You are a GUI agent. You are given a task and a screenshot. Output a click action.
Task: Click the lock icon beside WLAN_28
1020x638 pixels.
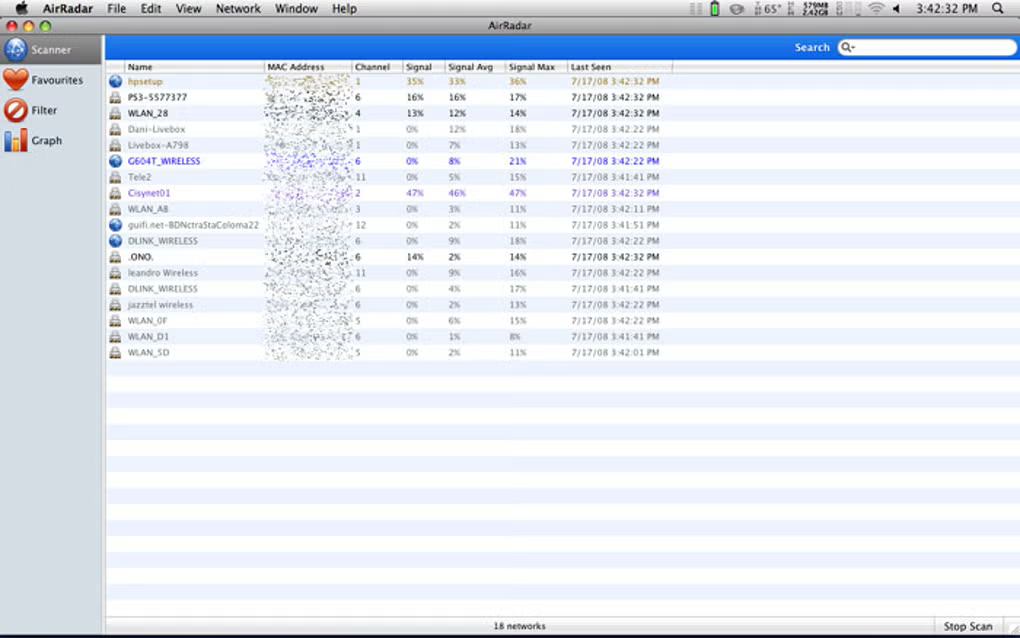pyautogui.click(x=115, y=113)
